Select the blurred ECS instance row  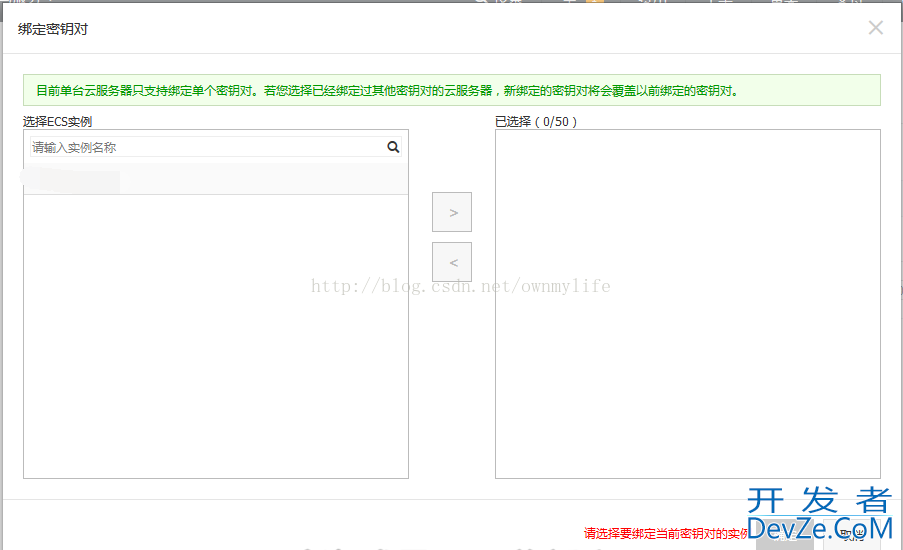[x=216, y=179]
